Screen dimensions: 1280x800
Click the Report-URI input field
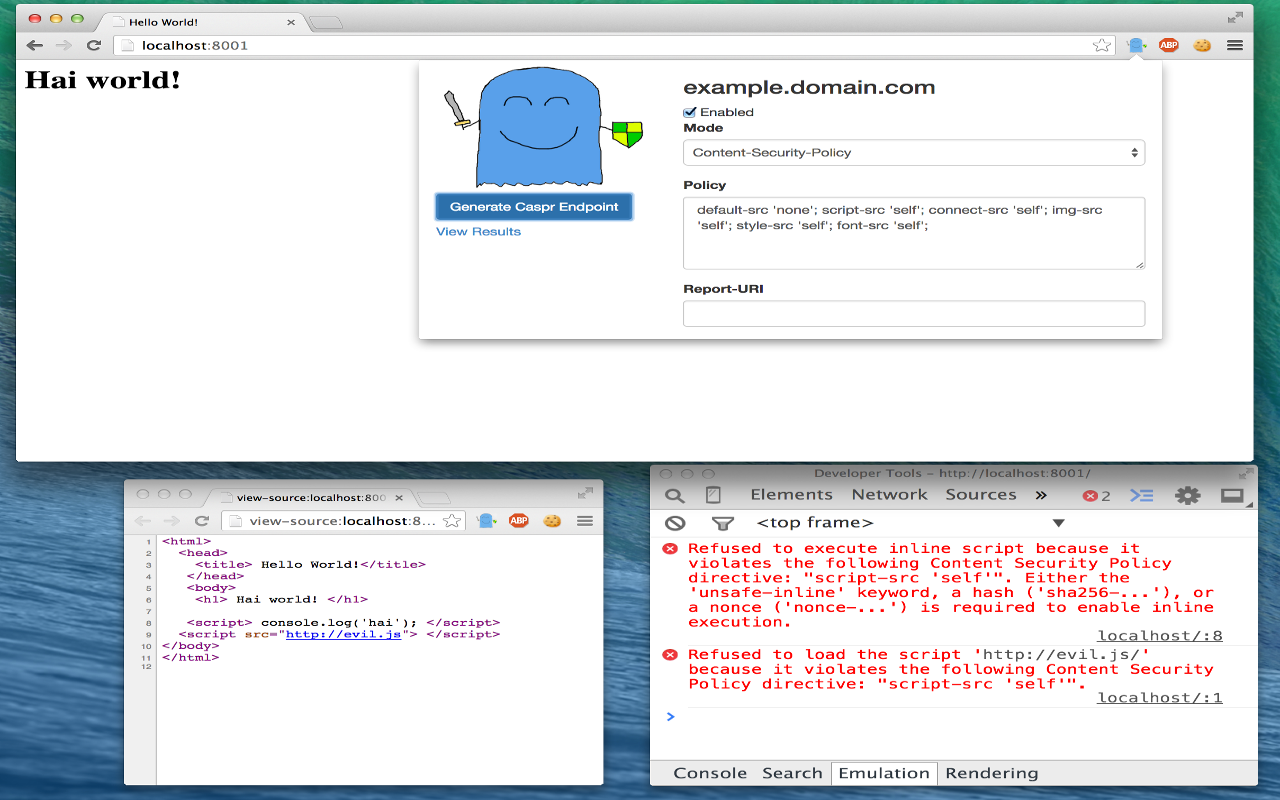914,314
